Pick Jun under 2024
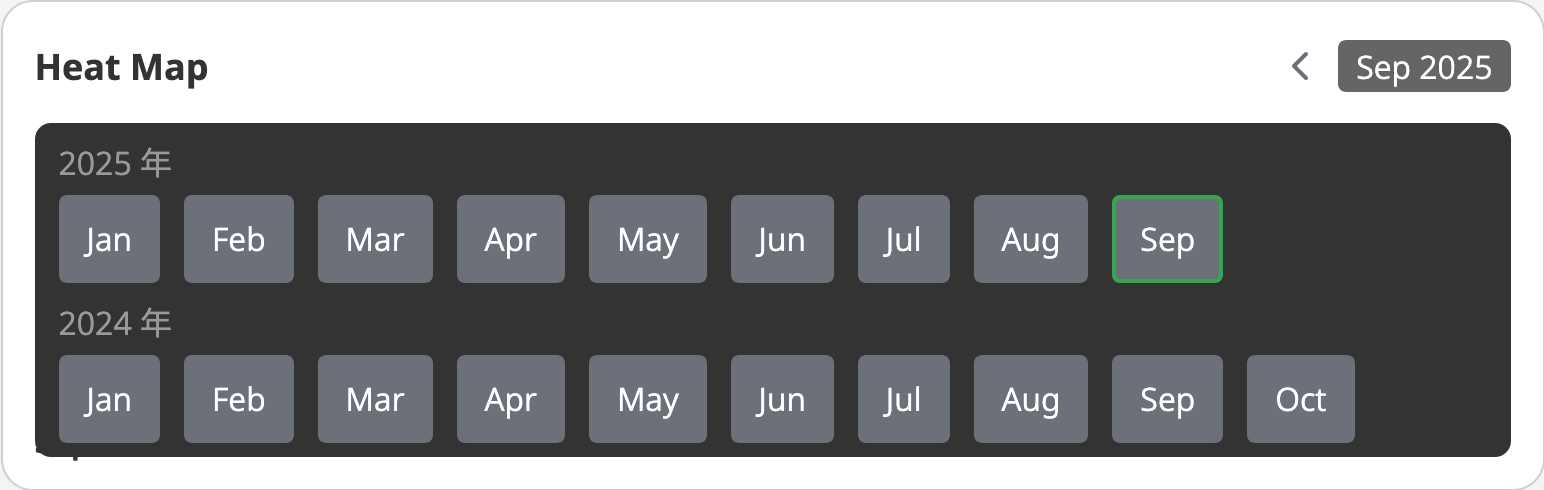1544x490 pixels. (781, 399)
